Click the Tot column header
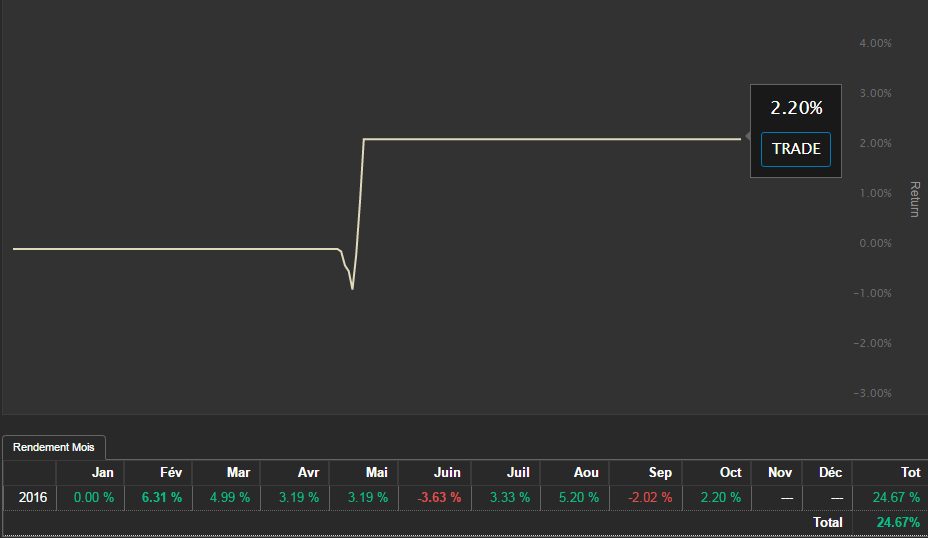The width and height of the screenshot is (928, 538). [x=910, y=472]
